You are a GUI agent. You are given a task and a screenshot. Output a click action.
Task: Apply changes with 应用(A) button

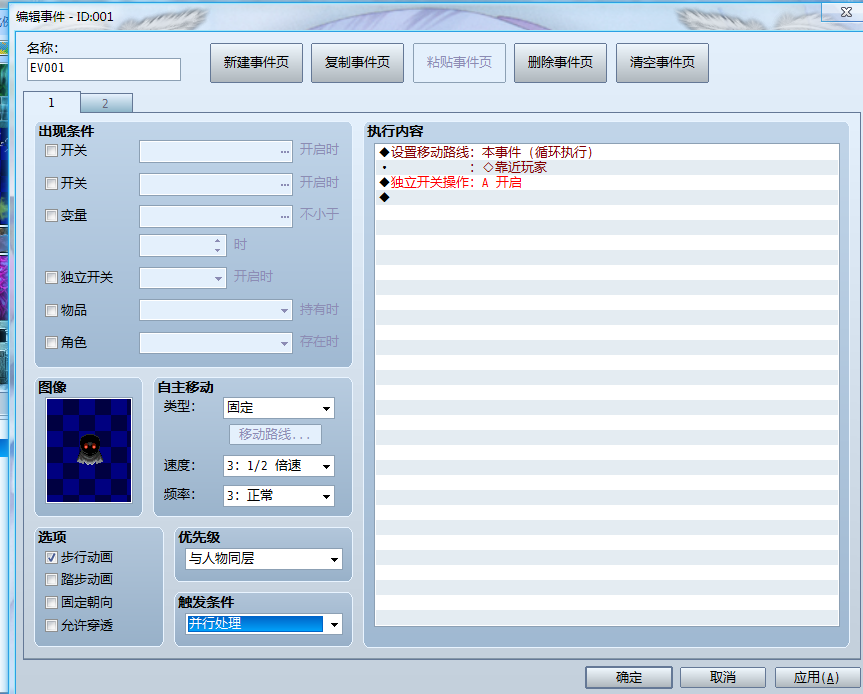817,677
